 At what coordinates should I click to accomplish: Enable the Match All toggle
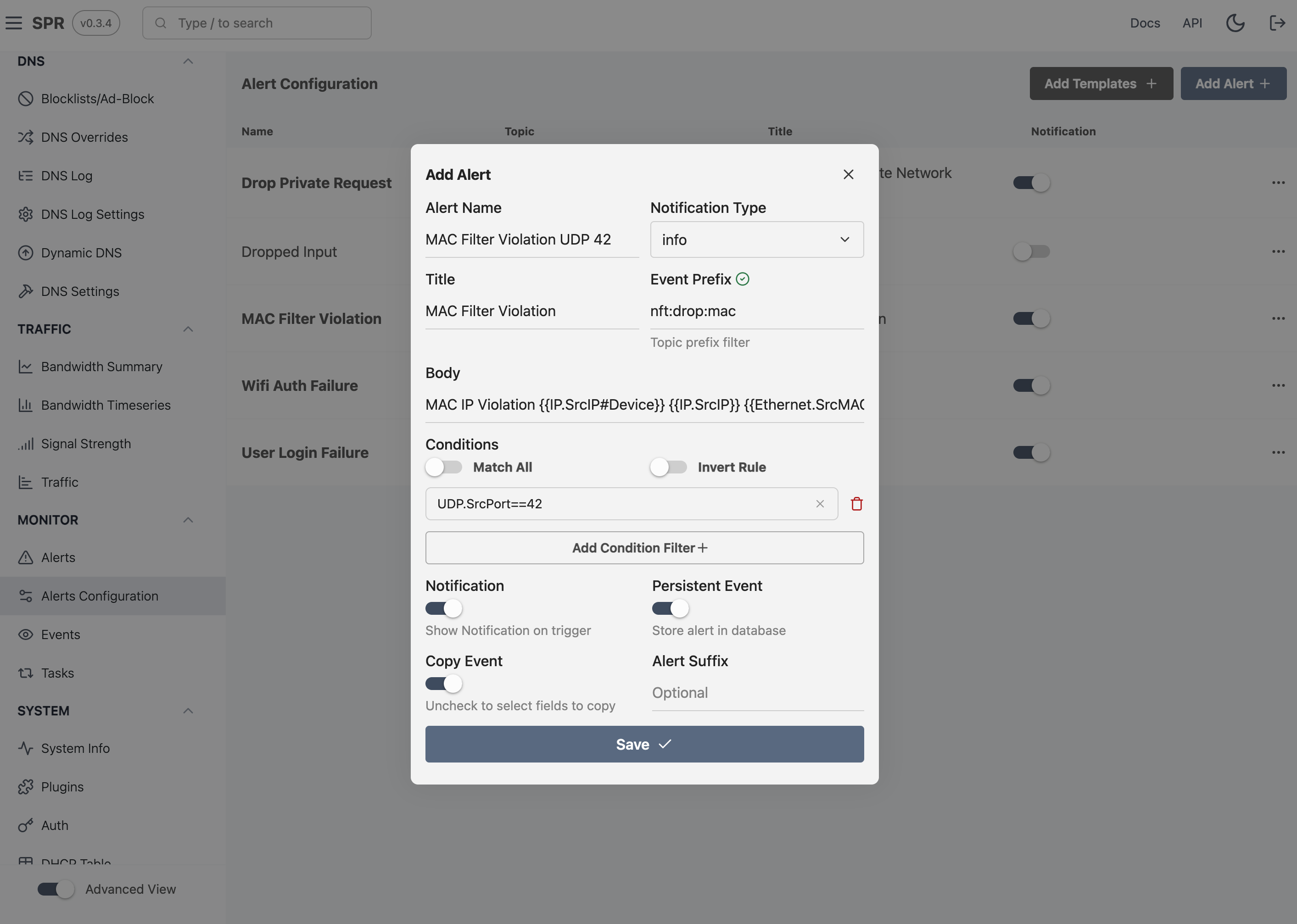pyautogui.click(x=444, y=467)
